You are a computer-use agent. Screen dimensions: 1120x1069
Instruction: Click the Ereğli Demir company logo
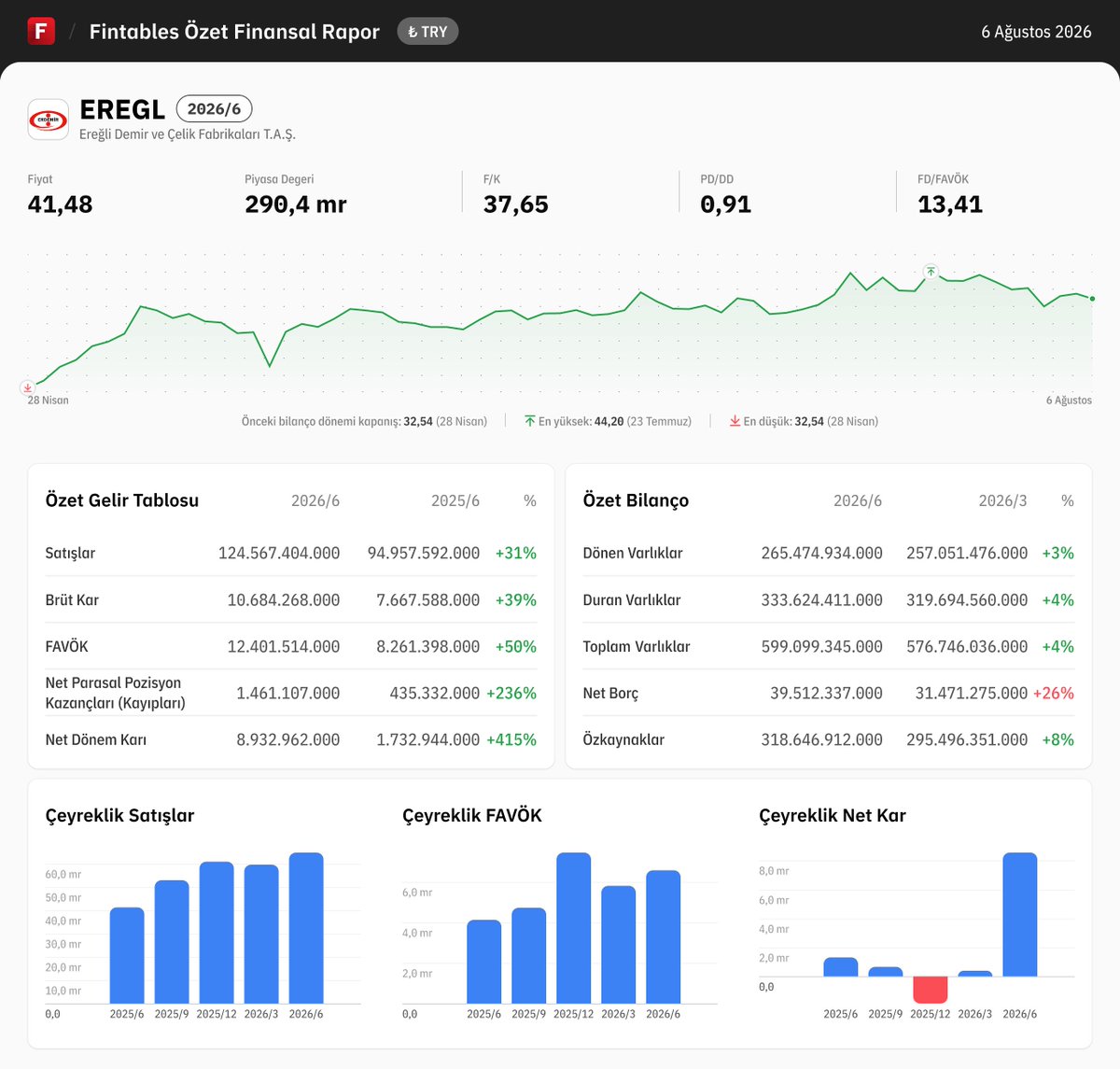[48, 120]
